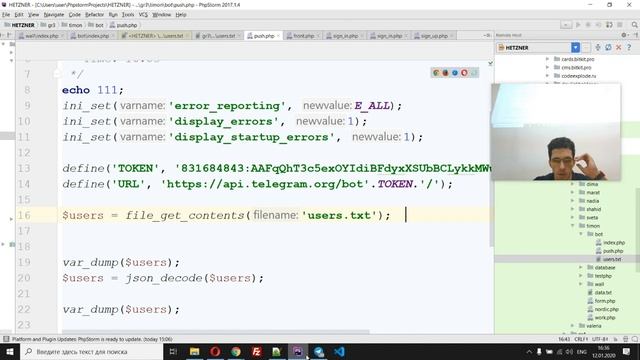Click the status bar tool-window icon

pos(6,339)
